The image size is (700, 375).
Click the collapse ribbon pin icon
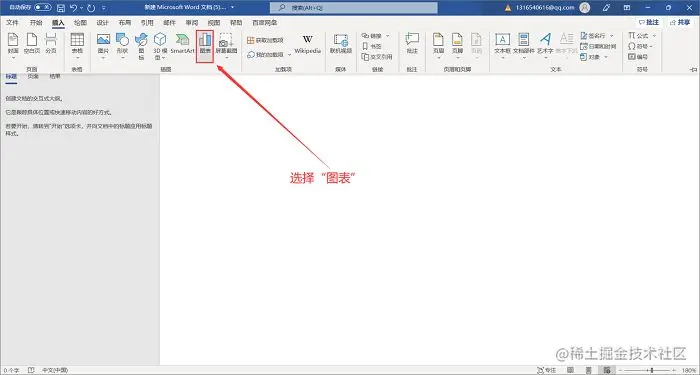point(693,70)
